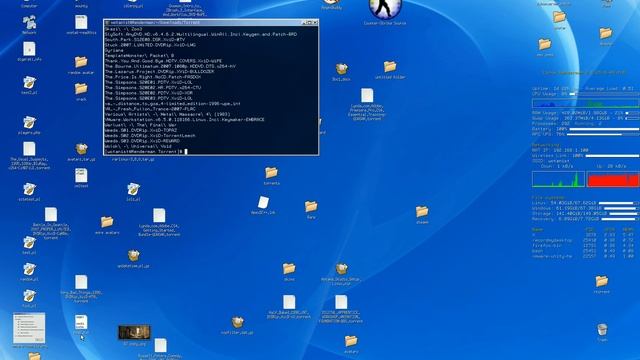The image size is (640, 360).
Task: Click the VMware.Workstation terminal listing line
Action: (x=184, y=120)
